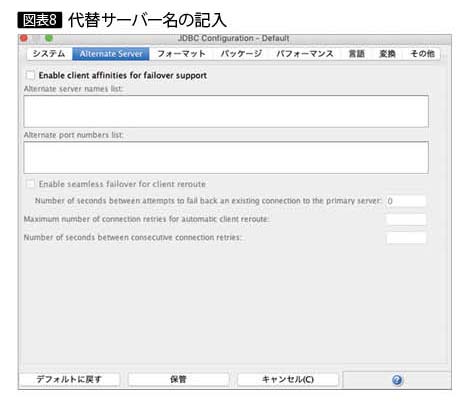The image size is (469, 409).
Task: Enable client affinities for failover support
Action: click(x=30, y=75)
